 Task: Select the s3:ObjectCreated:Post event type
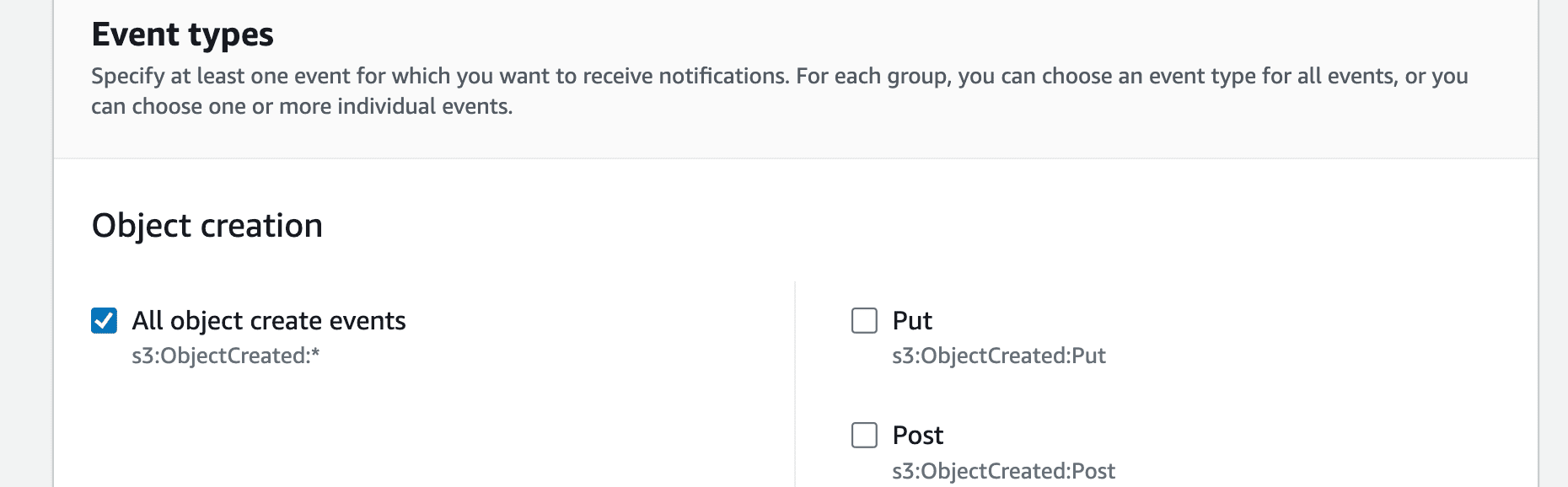(863, 436)
